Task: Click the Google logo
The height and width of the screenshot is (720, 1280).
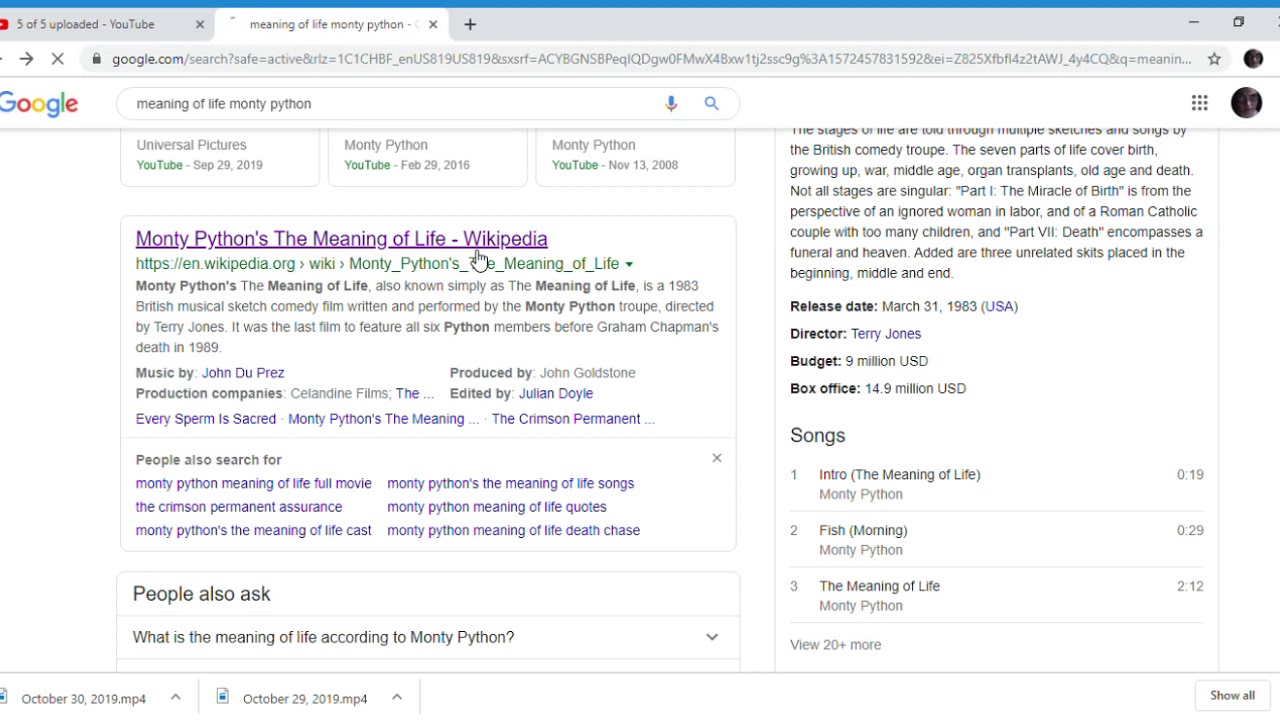Action: pyautogui.click(x=39, y=104)
